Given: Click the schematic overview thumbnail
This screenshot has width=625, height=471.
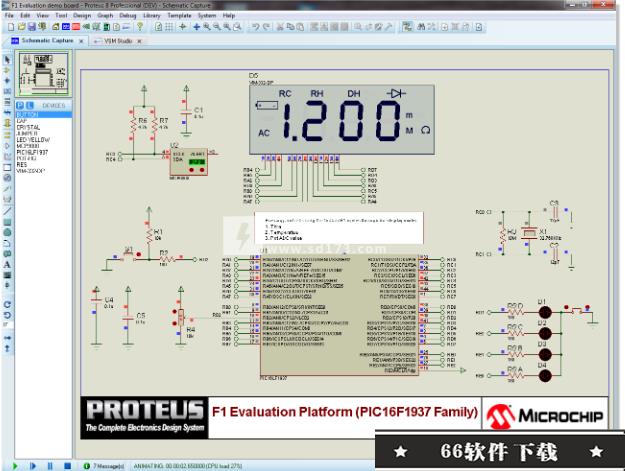Looking at the screenshot, I should (43, 73).
